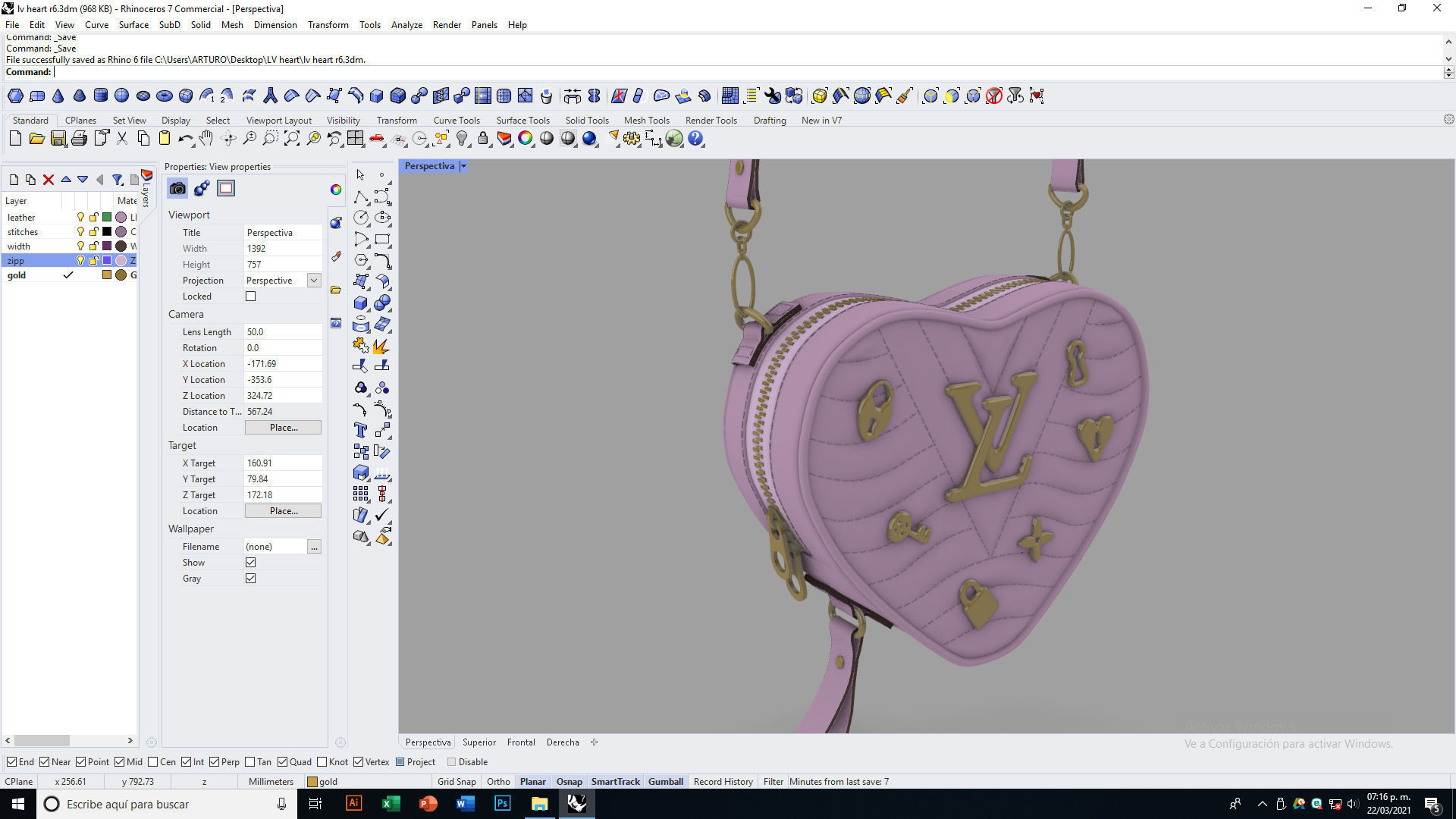Click the Cut scissors icon
Screen dimensions: 1456x819
click(121, 139)
